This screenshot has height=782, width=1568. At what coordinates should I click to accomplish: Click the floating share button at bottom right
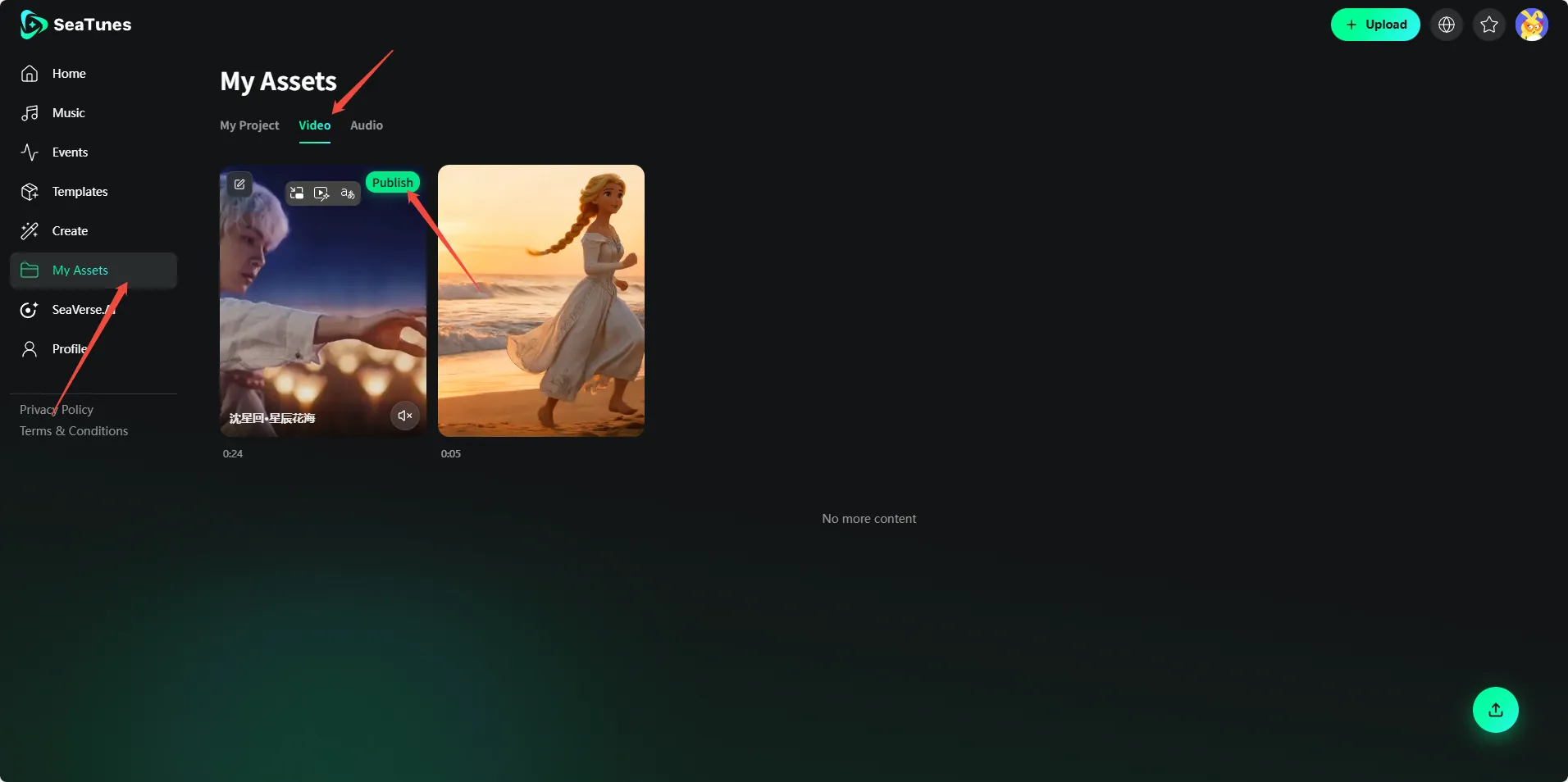tap(1495, 710)
